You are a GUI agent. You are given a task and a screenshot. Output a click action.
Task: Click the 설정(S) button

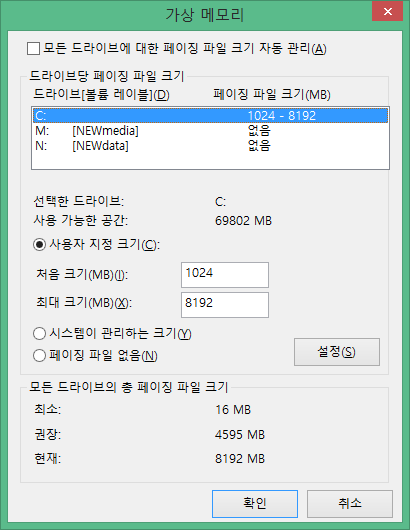tap(337, 352)
